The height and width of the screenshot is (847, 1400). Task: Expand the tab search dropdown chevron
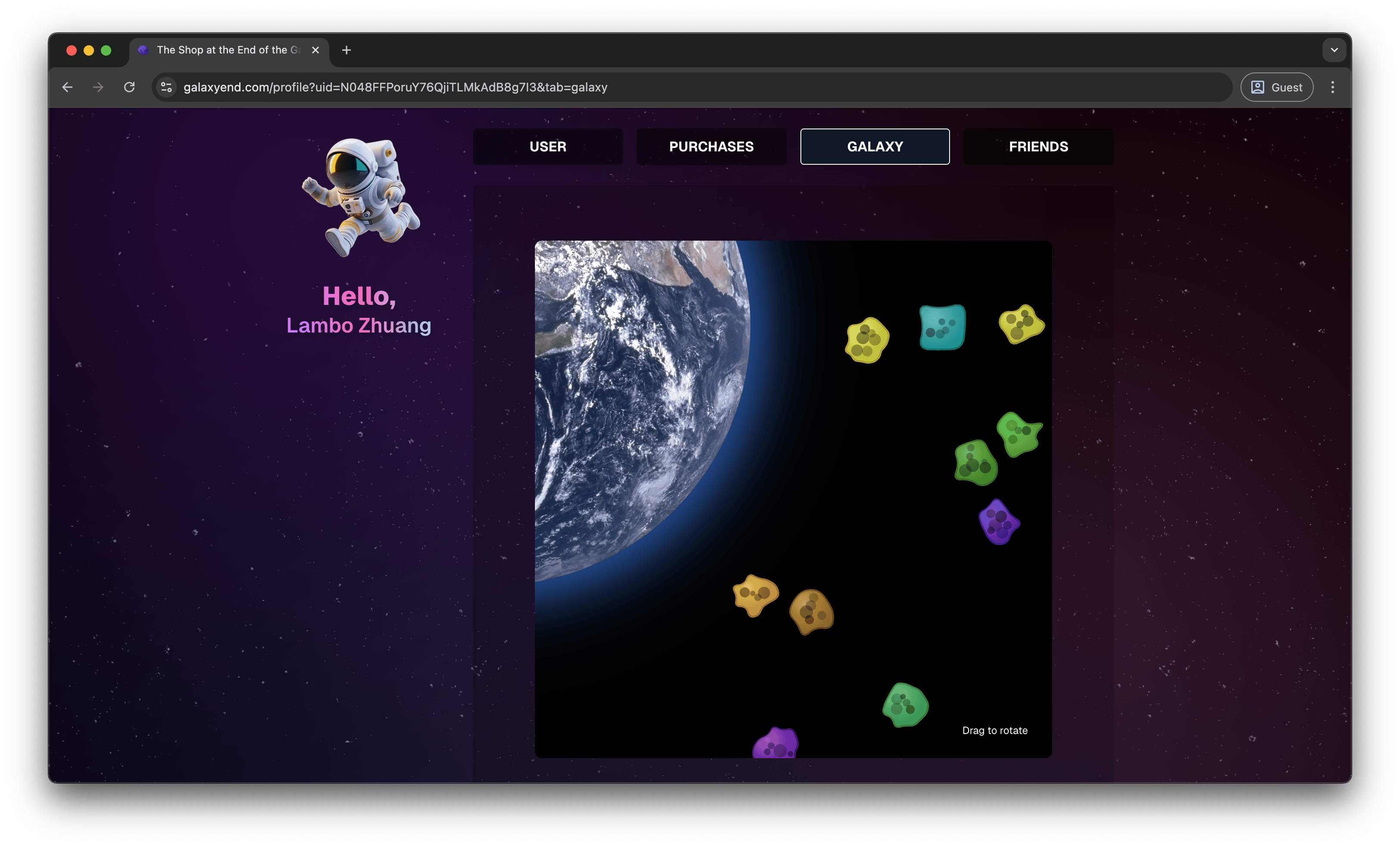click(x=1334, y=50)
